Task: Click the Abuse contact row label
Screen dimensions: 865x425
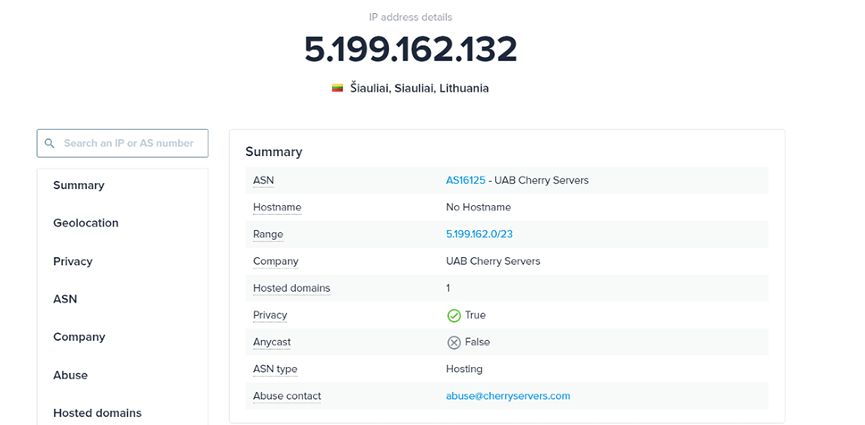Action: (287, 396)
